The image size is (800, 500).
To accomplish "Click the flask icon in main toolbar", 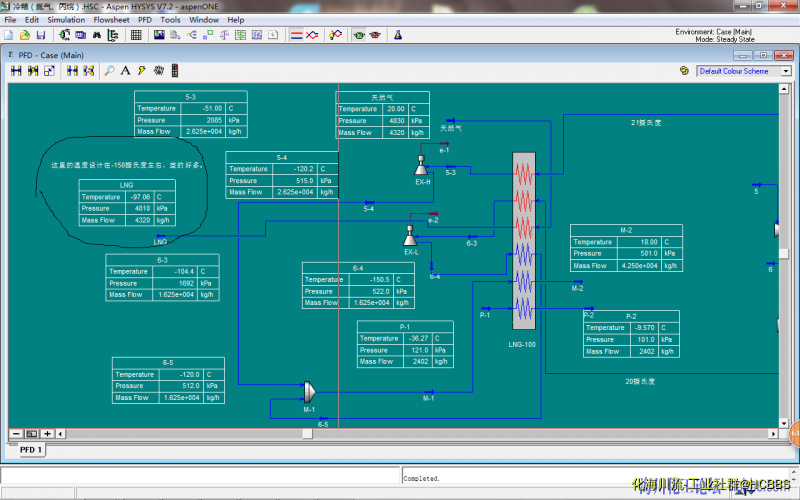I will (397, 35).
